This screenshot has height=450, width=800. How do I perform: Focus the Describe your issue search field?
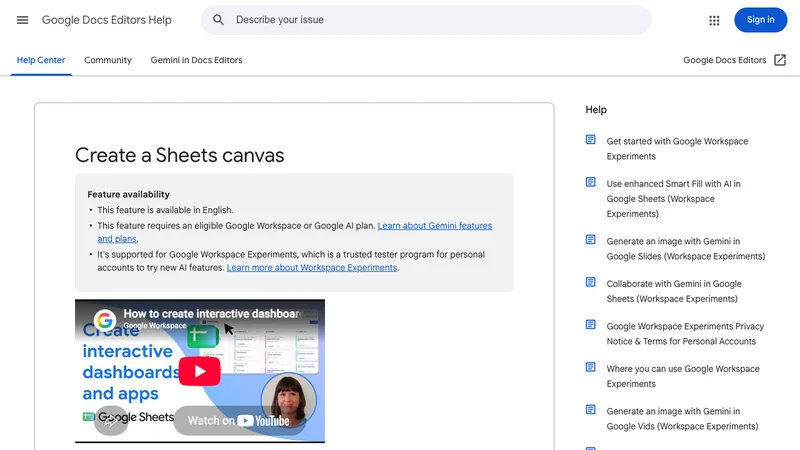(426, 20)
